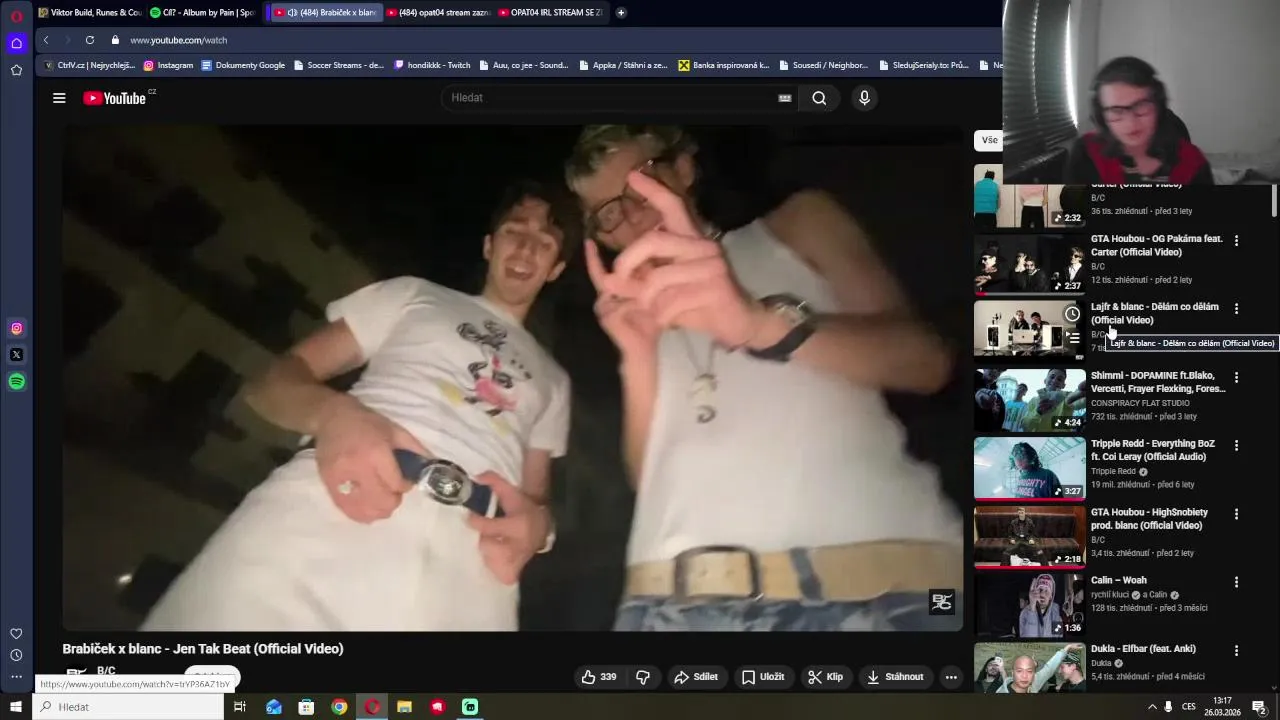
Task: Click the YouTube search magnifier button
Action: tap(819, 98)
